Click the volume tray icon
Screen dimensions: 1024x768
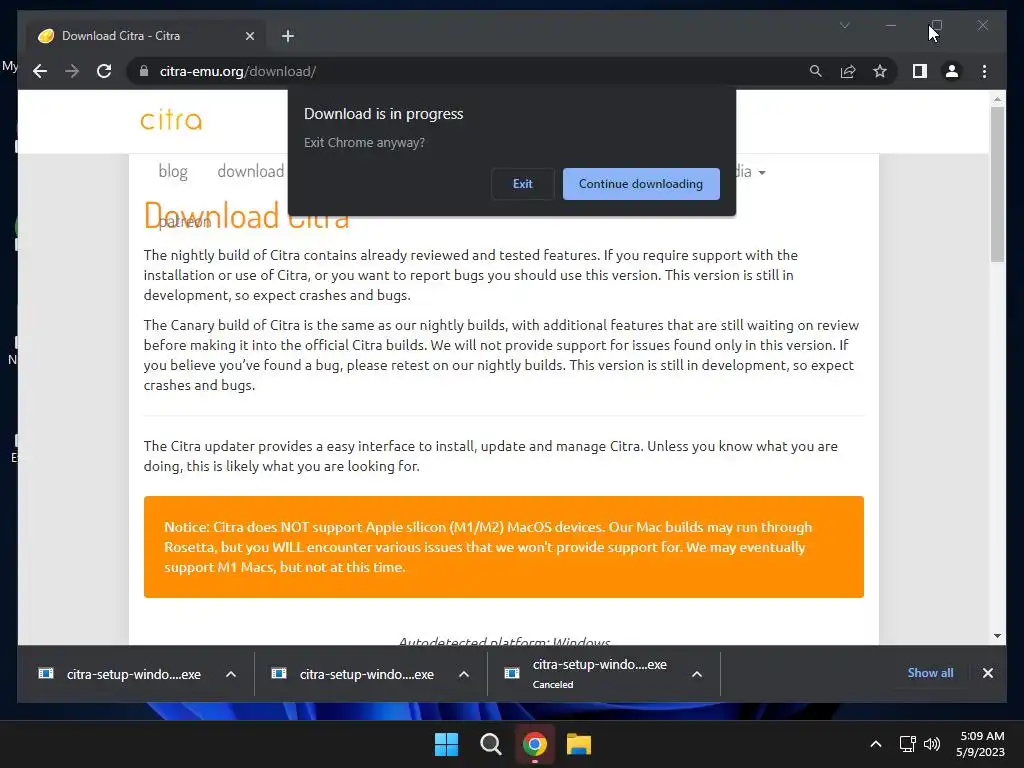click(932, 744)
